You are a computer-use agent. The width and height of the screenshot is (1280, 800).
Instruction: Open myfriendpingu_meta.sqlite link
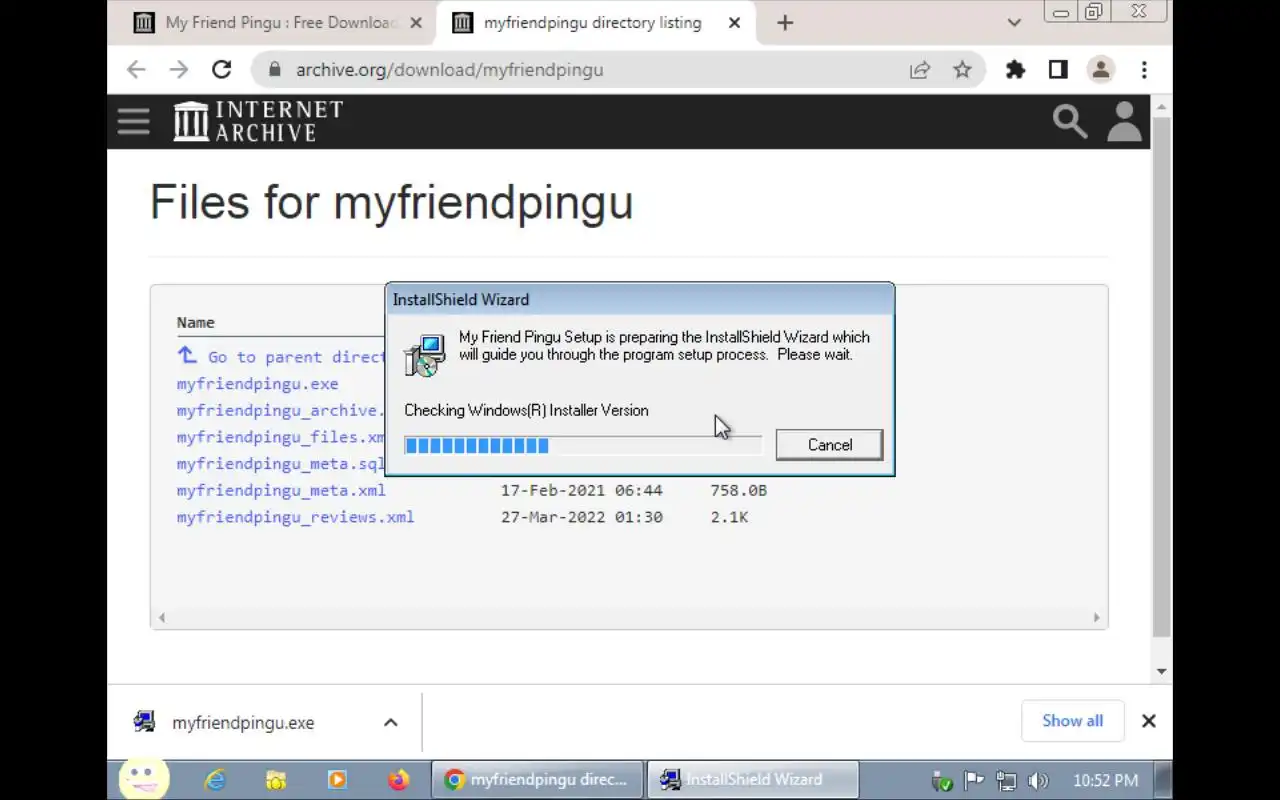click(281, 464)
